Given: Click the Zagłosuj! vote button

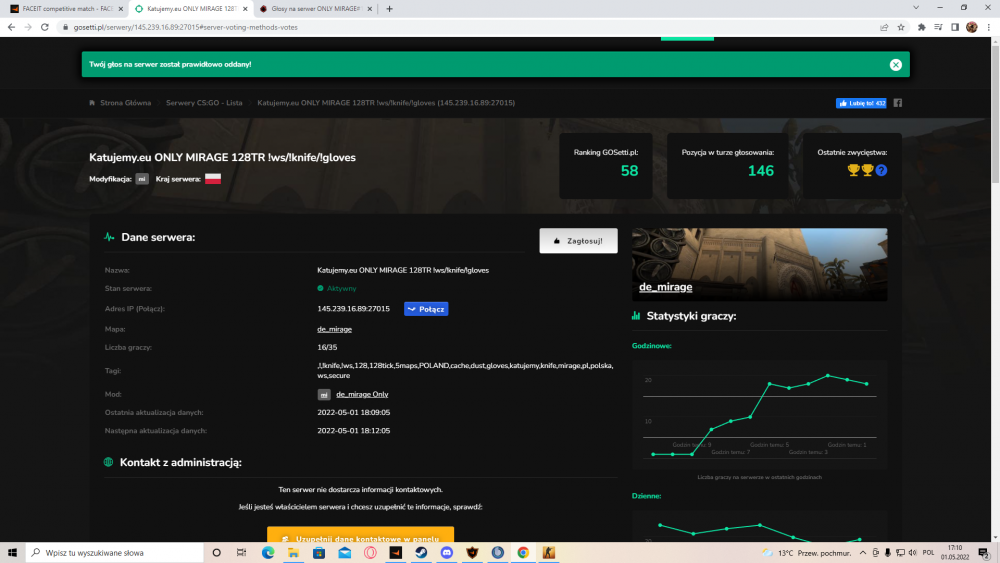Looking at the screenshot, I should (x=578, y=241).
